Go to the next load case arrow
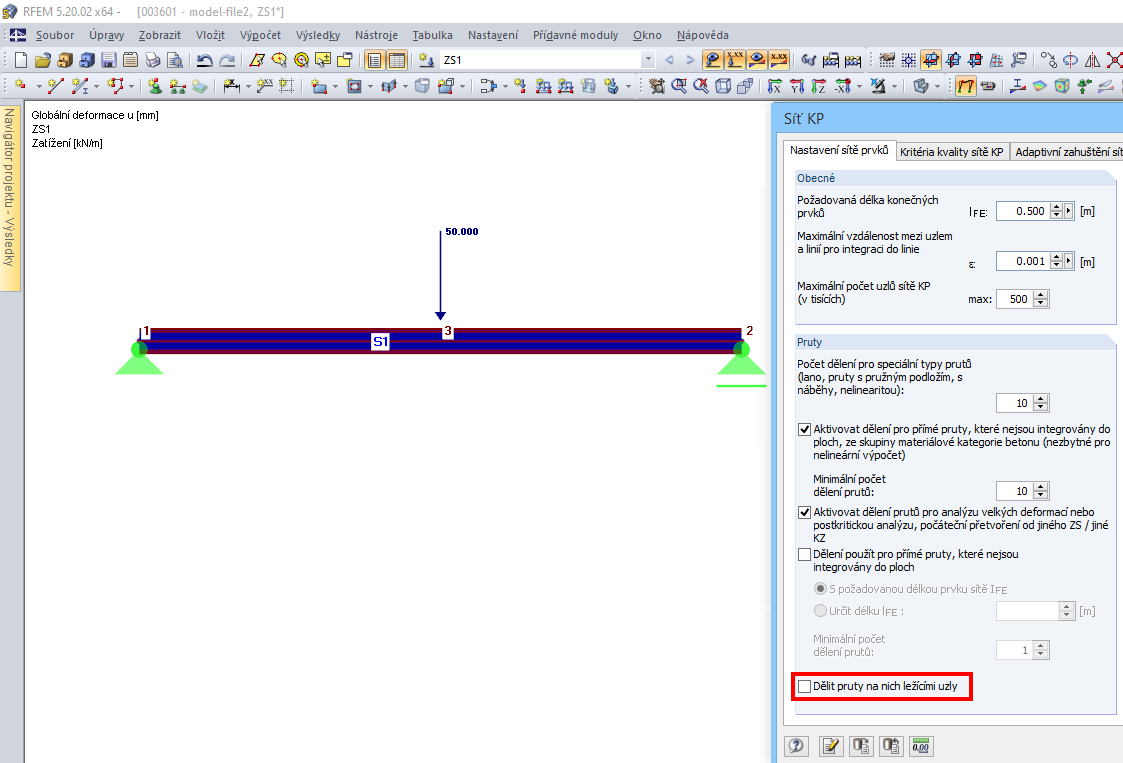This screenshot has width=1123, height=763. [690, 60]
